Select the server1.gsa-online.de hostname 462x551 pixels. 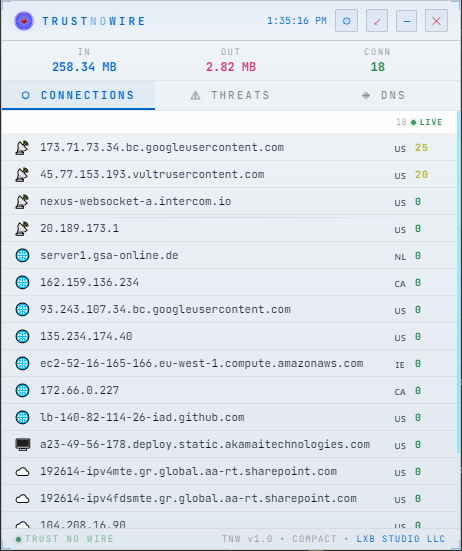tap(109, 255)
